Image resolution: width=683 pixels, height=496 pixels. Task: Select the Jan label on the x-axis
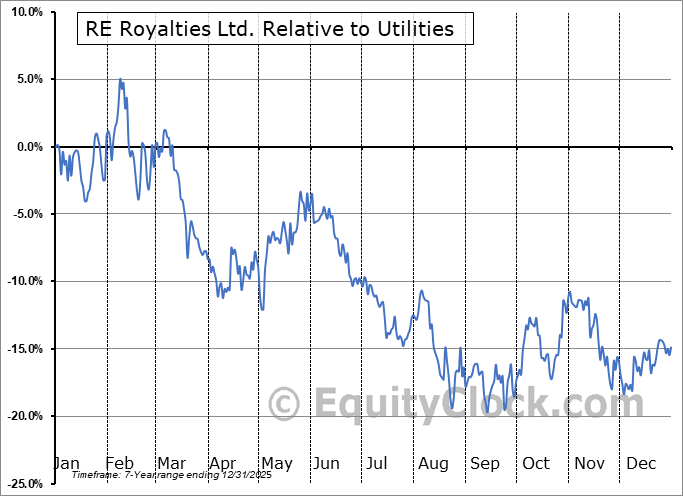[66, 463]
